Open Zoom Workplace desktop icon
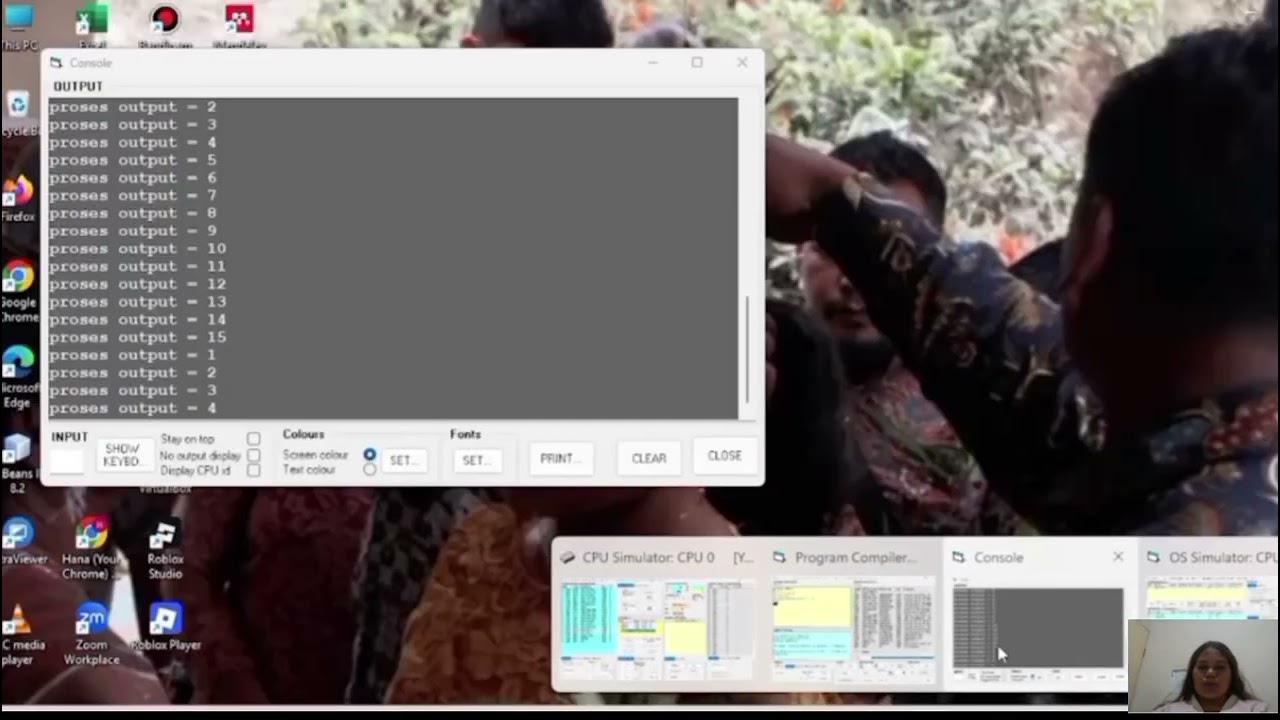The height and width of the screenshot is (720, 1280). pos(91,634)
